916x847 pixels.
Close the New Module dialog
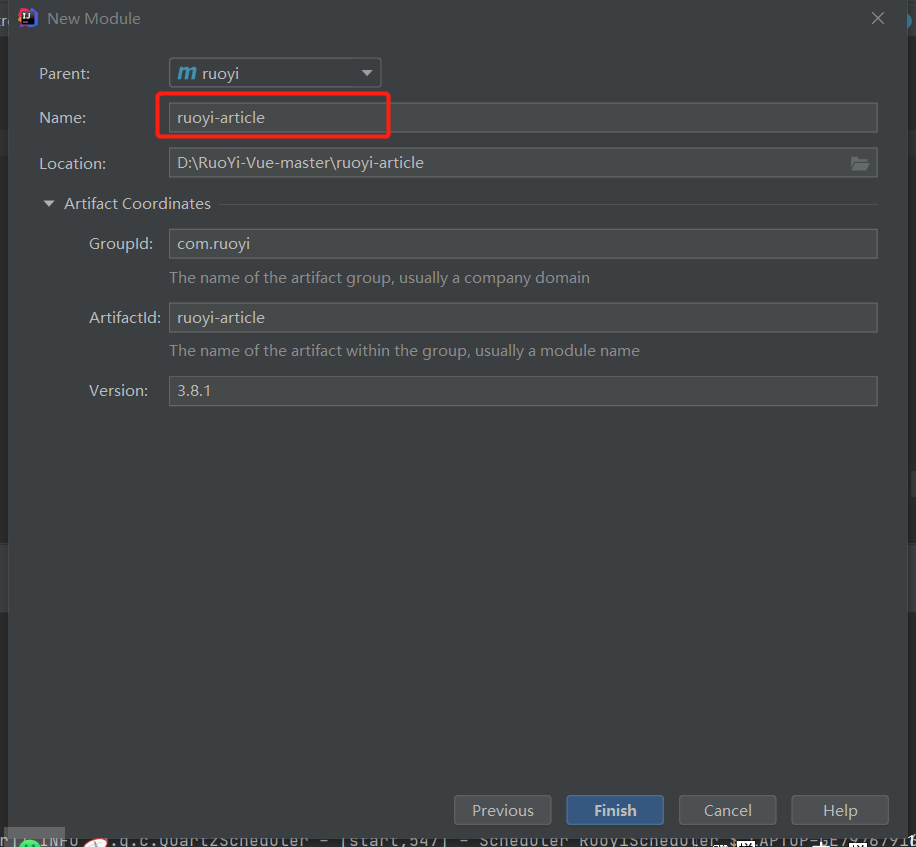click(877, 19)
